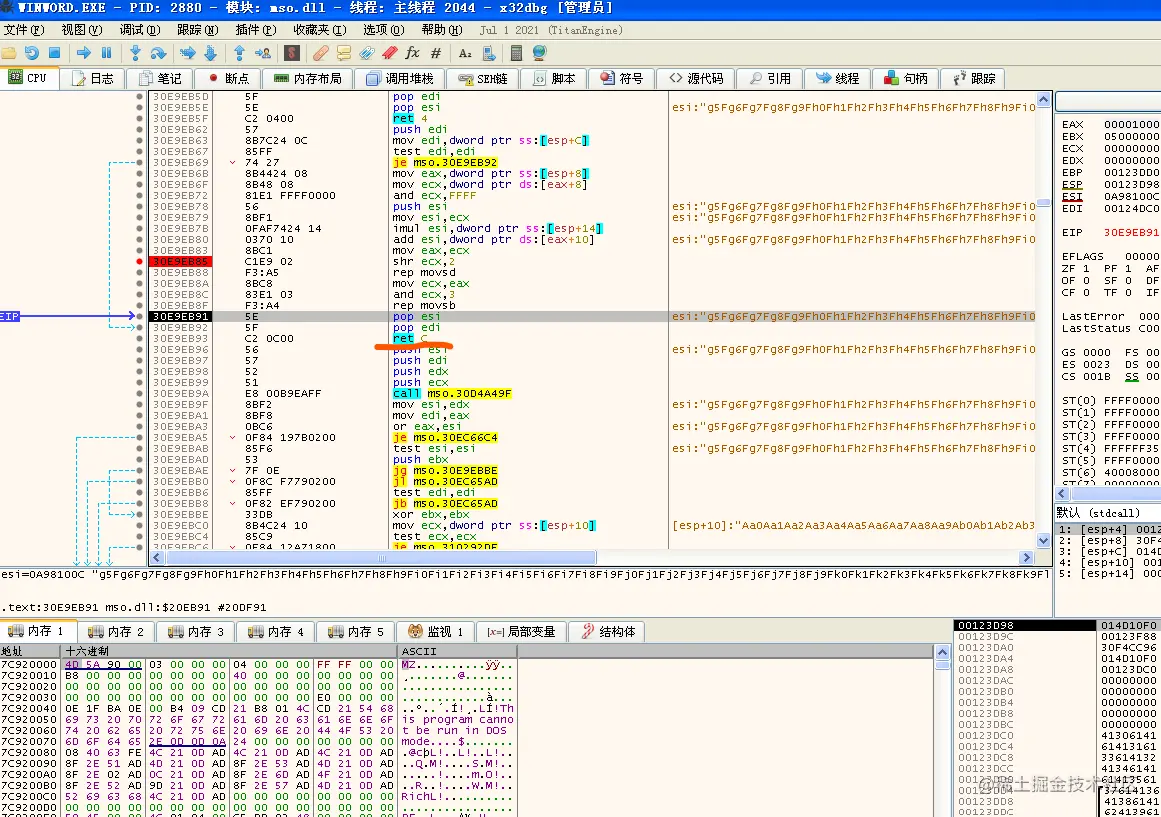The width and height of the screenshot is (1161, 817).
Task: Show comments with the speech bubble icon
Action: pos(344,53)
